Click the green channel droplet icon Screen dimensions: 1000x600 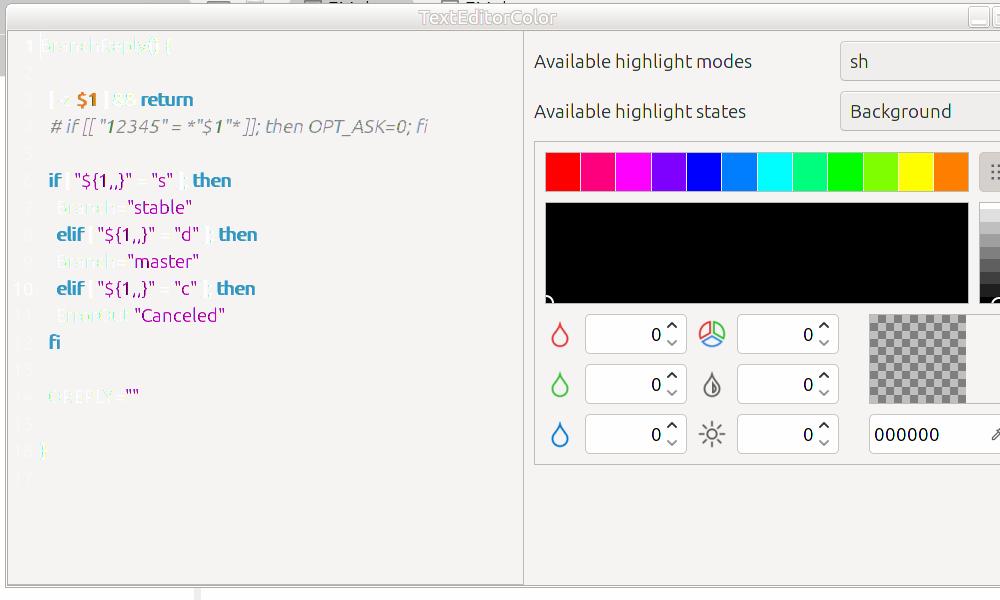pos(560,385)
